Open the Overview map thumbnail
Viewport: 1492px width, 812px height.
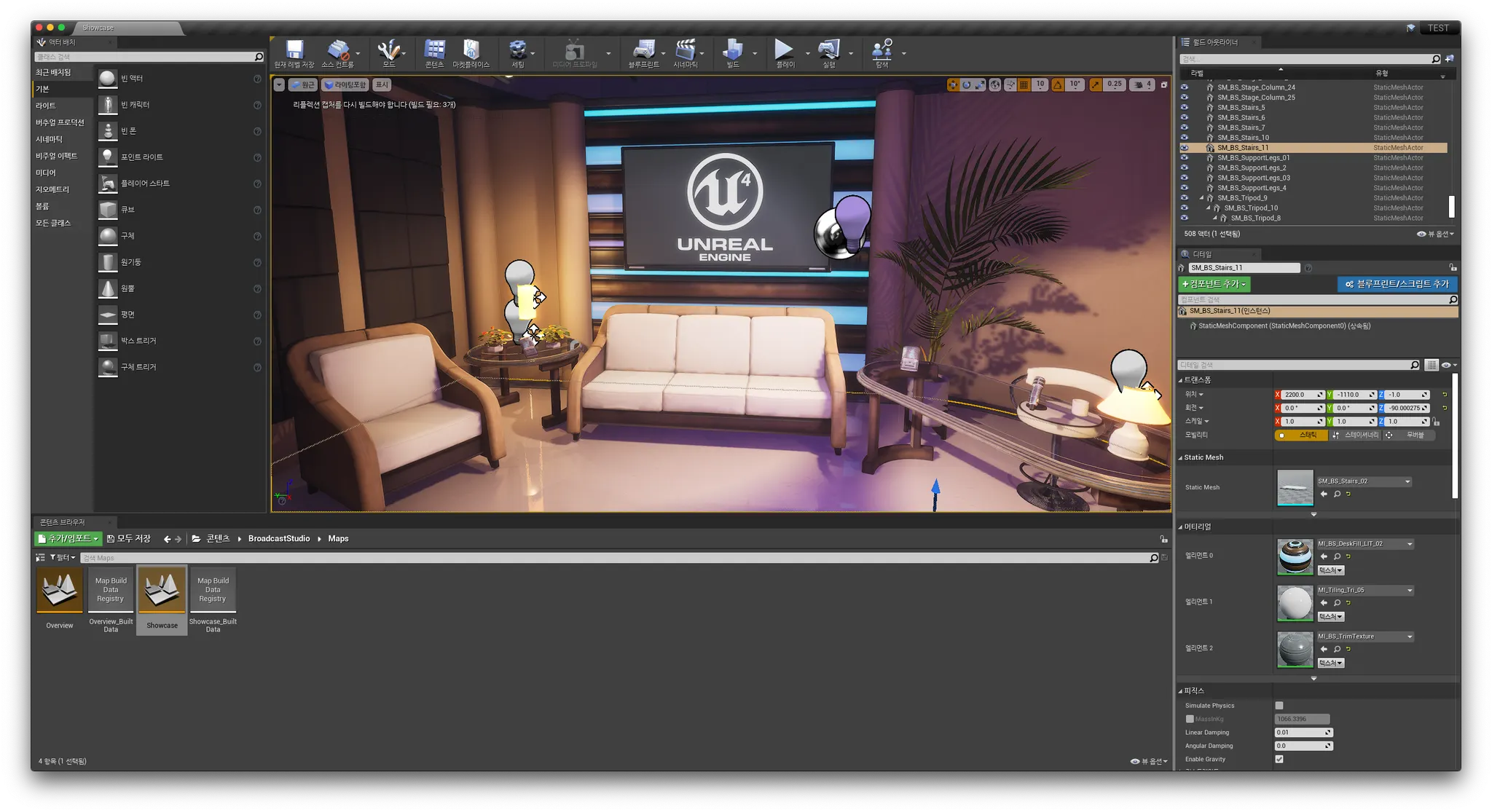click(60, 591)
